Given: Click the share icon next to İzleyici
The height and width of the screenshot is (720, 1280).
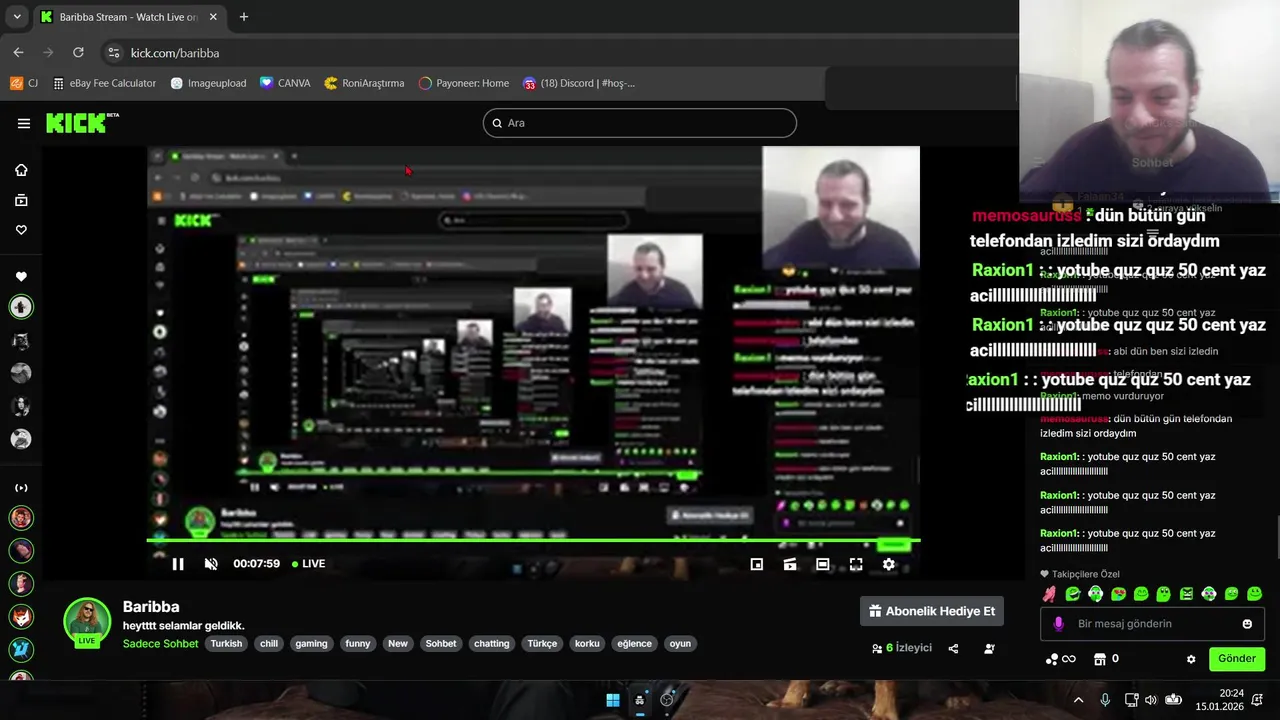Looking at the screenshot, I should pos(953,648).
